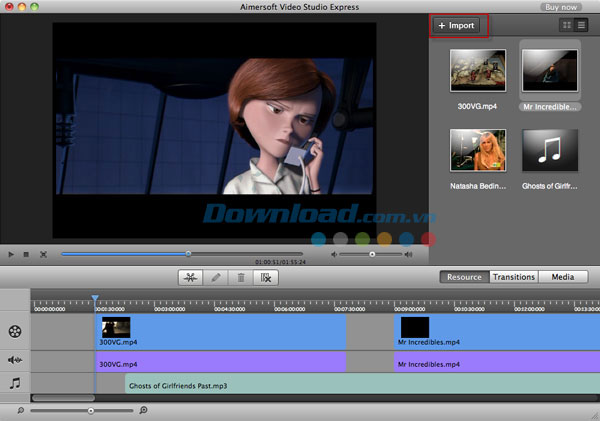Click the timeline zoom out magnifier icon
Image resolution: width=600 pixels, height=421 pixels.
tap(21, 410)
